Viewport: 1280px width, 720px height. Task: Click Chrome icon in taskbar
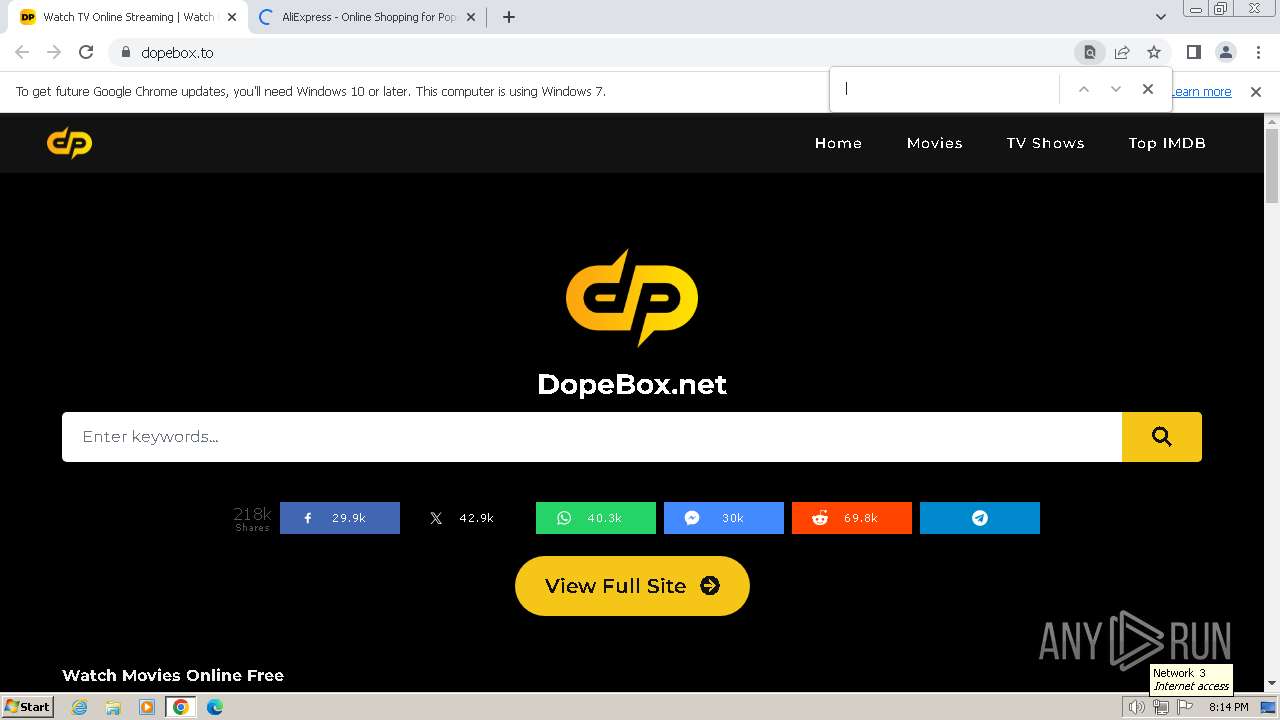pos(180,707)
